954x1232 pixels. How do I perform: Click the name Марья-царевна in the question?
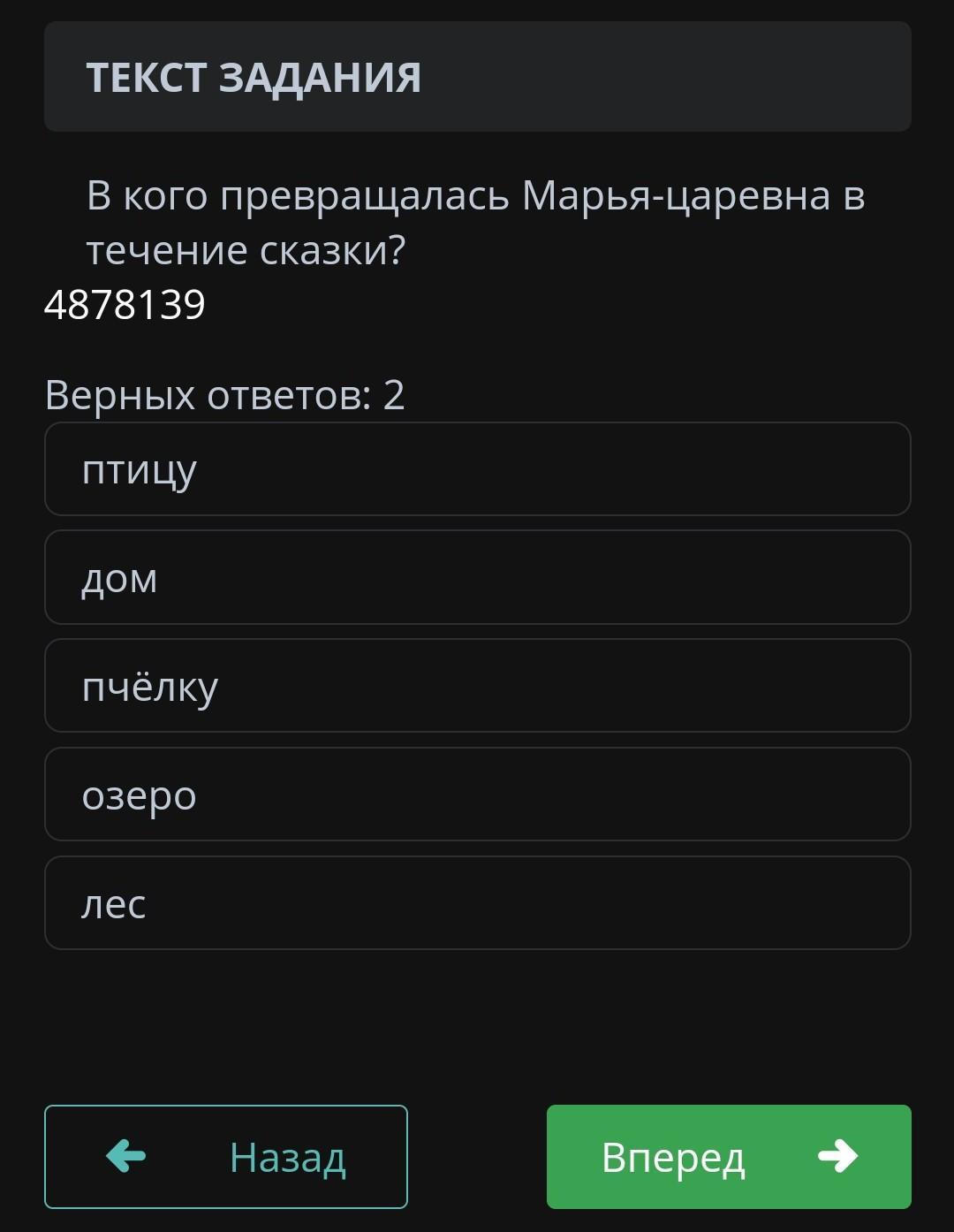(x=676, y=196)
